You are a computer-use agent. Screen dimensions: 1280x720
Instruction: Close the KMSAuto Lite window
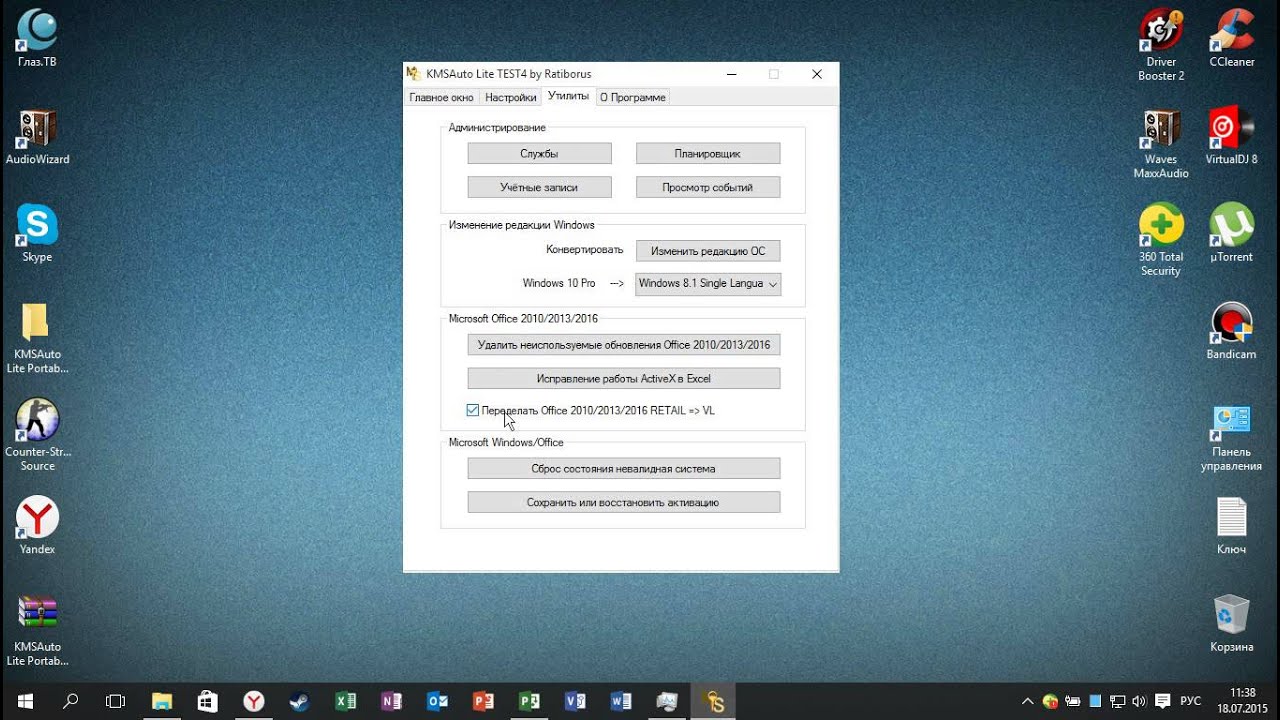pyautogui.click(x=817, y=74)
